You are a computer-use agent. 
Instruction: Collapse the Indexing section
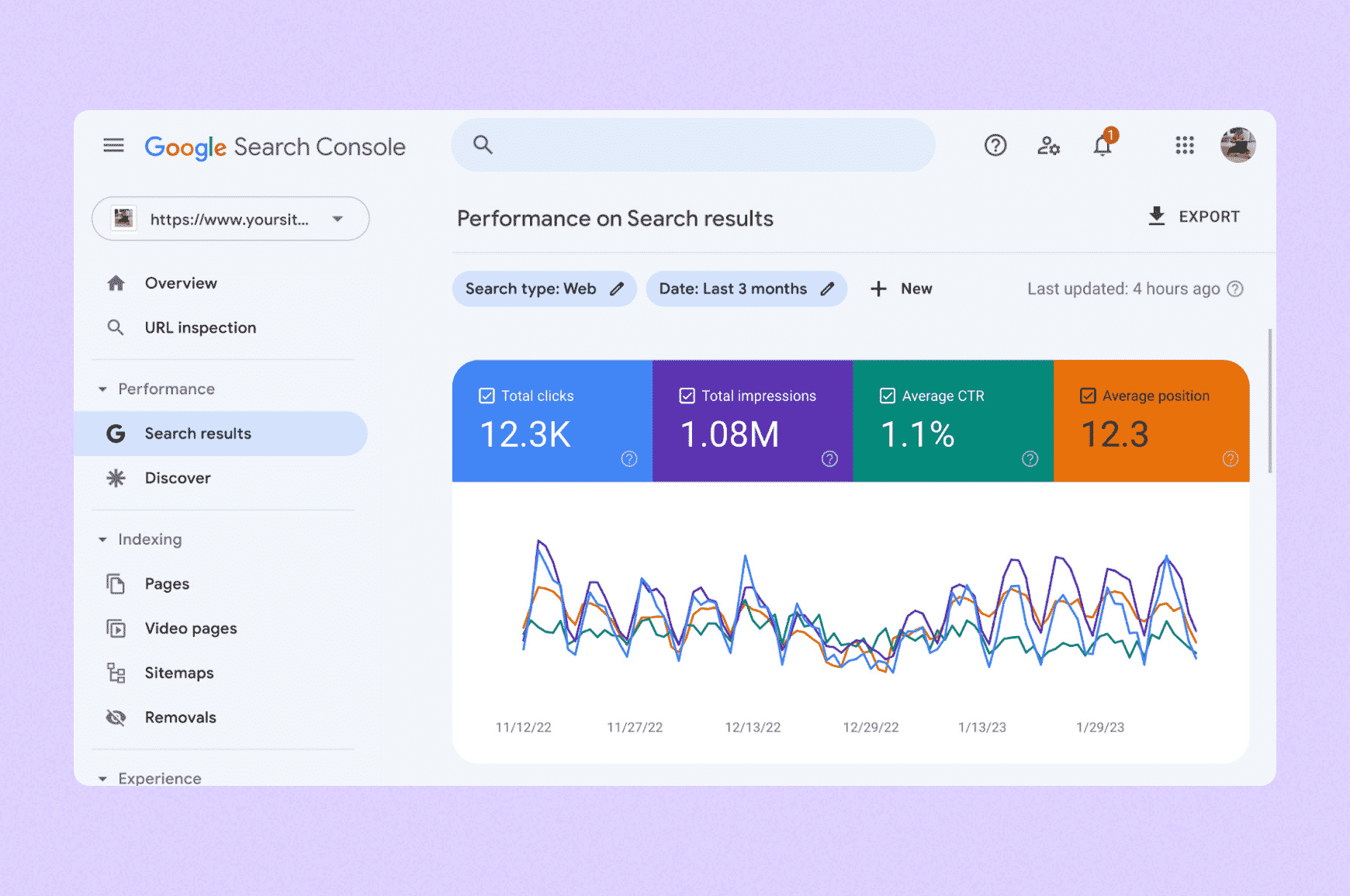pyautogui.click(x=102, y=540)
